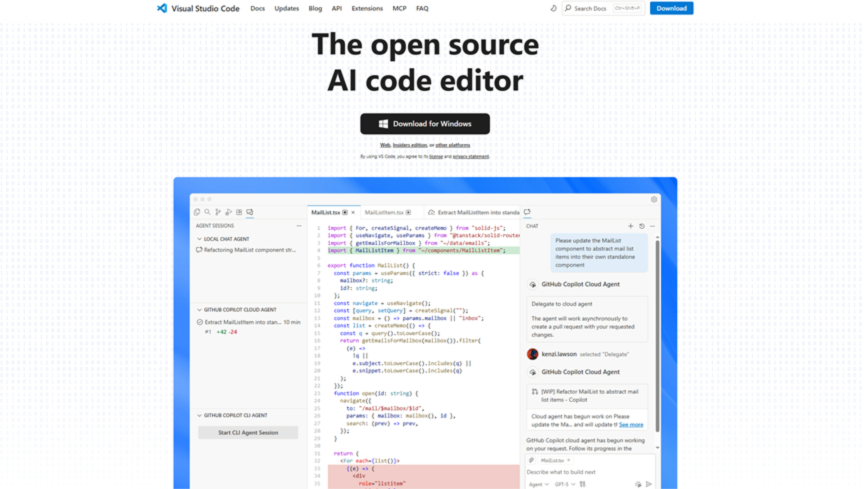Viewport: 865px width, 489px height.
Task: Open the privacy statement link
Action: [471, 157]
